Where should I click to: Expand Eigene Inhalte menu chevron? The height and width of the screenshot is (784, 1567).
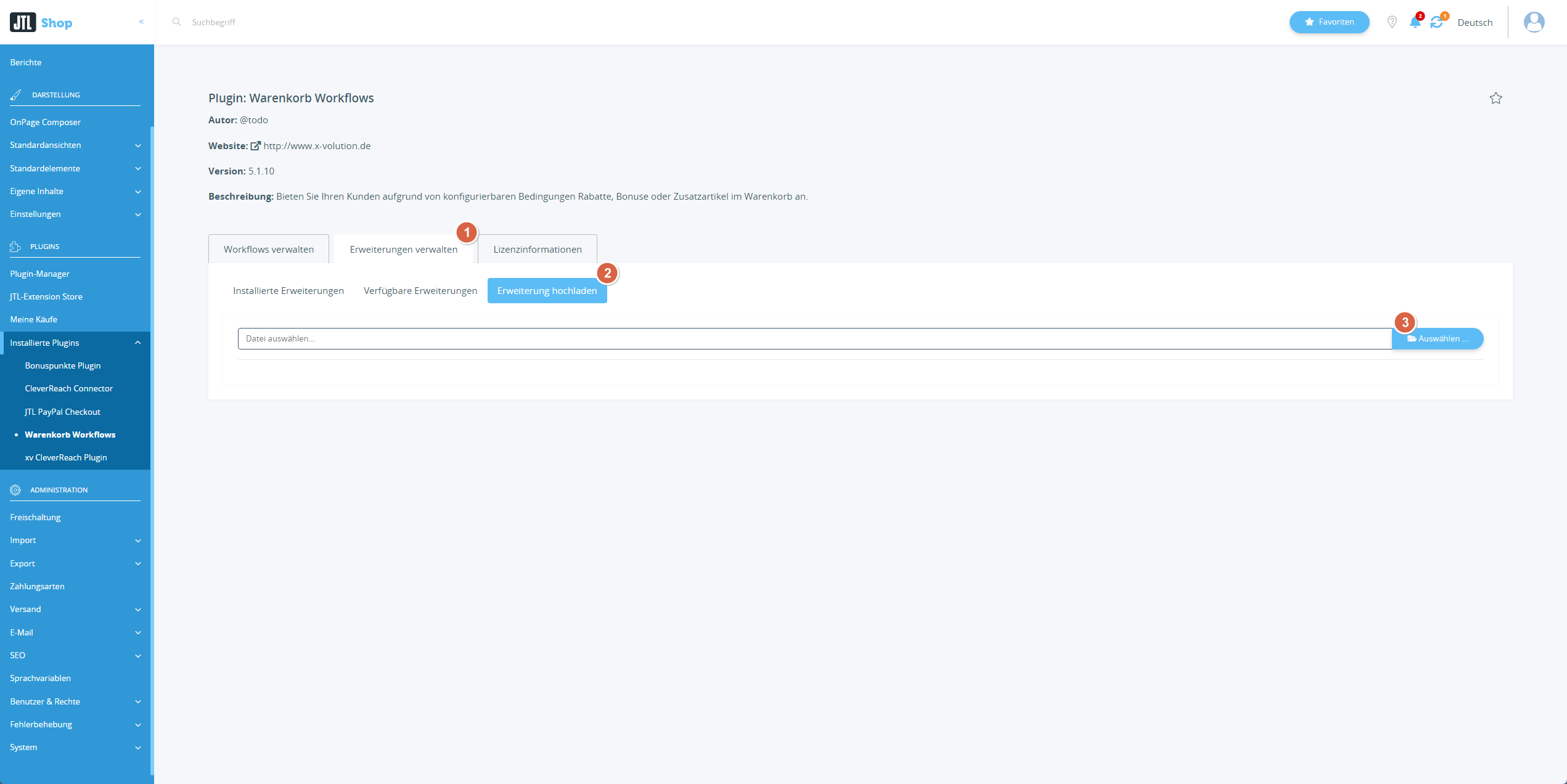pyautogui.click(x=138, y=192)
